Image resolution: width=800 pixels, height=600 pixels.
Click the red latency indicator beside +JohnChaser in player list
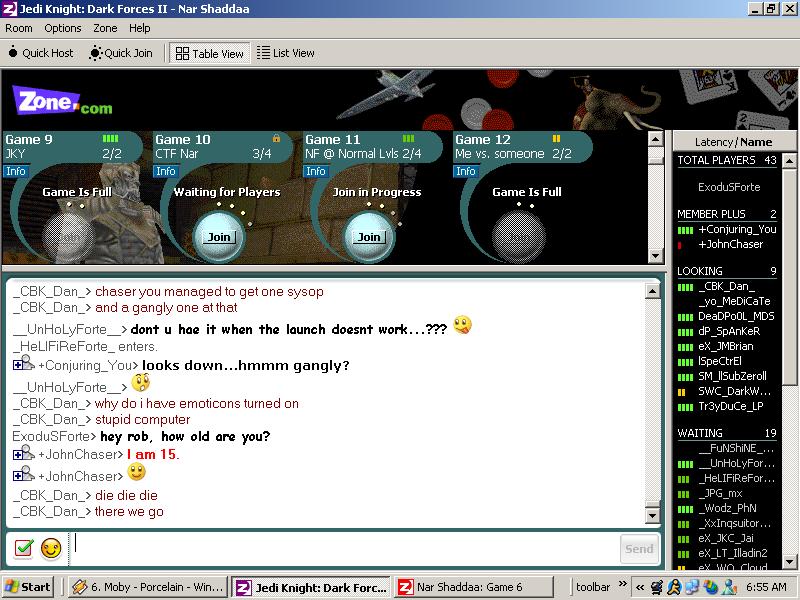(680, 245)
